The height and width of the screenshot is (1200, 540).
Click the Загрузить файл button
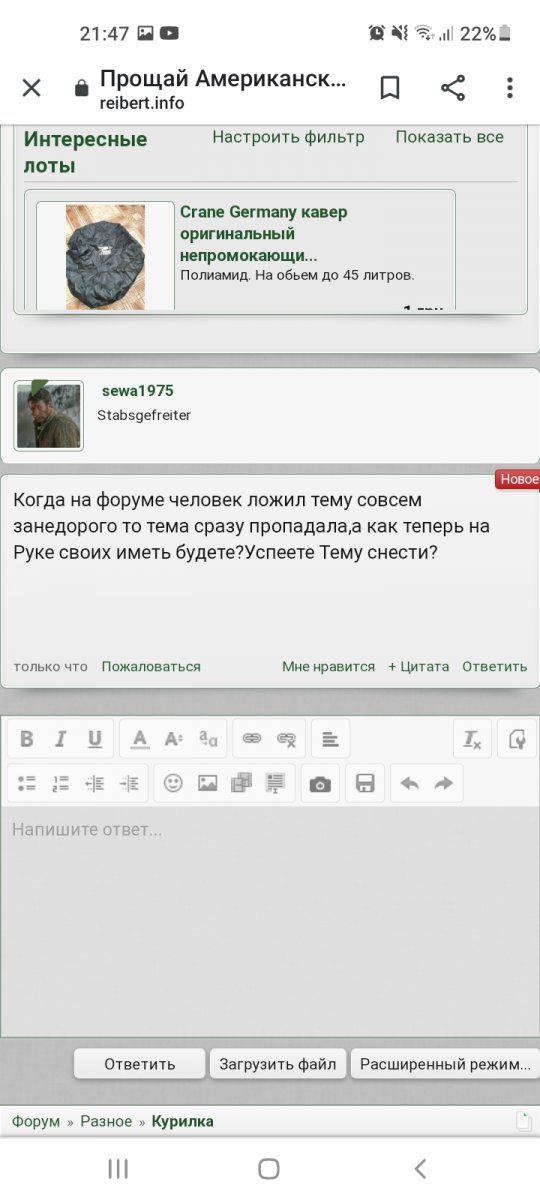pyautogui.click(x=278, y=1064)
